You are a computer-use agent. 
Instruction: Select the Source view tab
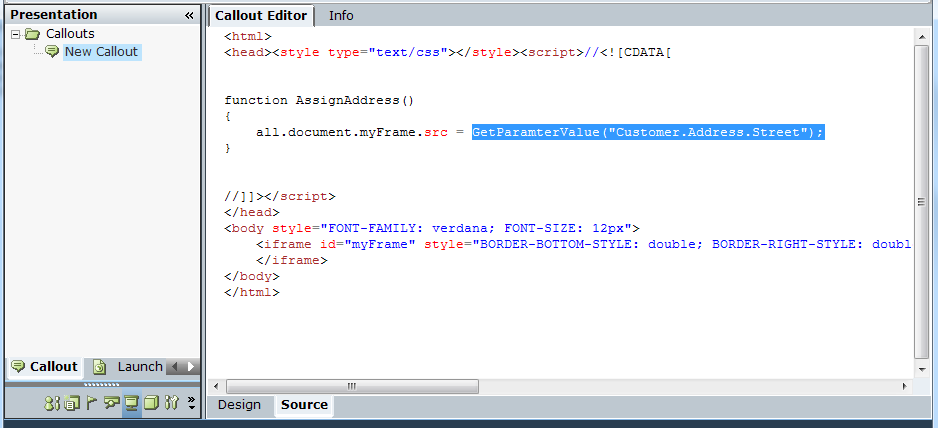[x=304, y=405]
